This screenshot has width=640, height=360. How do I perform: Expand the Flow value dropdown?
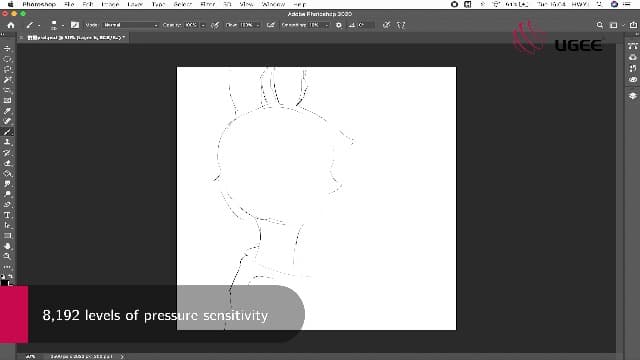(258, 25)
